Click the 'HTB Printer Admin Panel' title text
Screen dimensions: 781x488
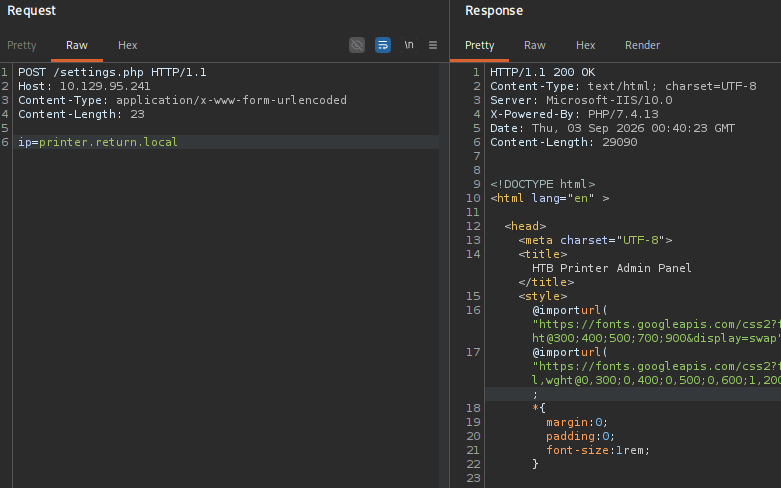pyautogui.click(x=612, y=268)
